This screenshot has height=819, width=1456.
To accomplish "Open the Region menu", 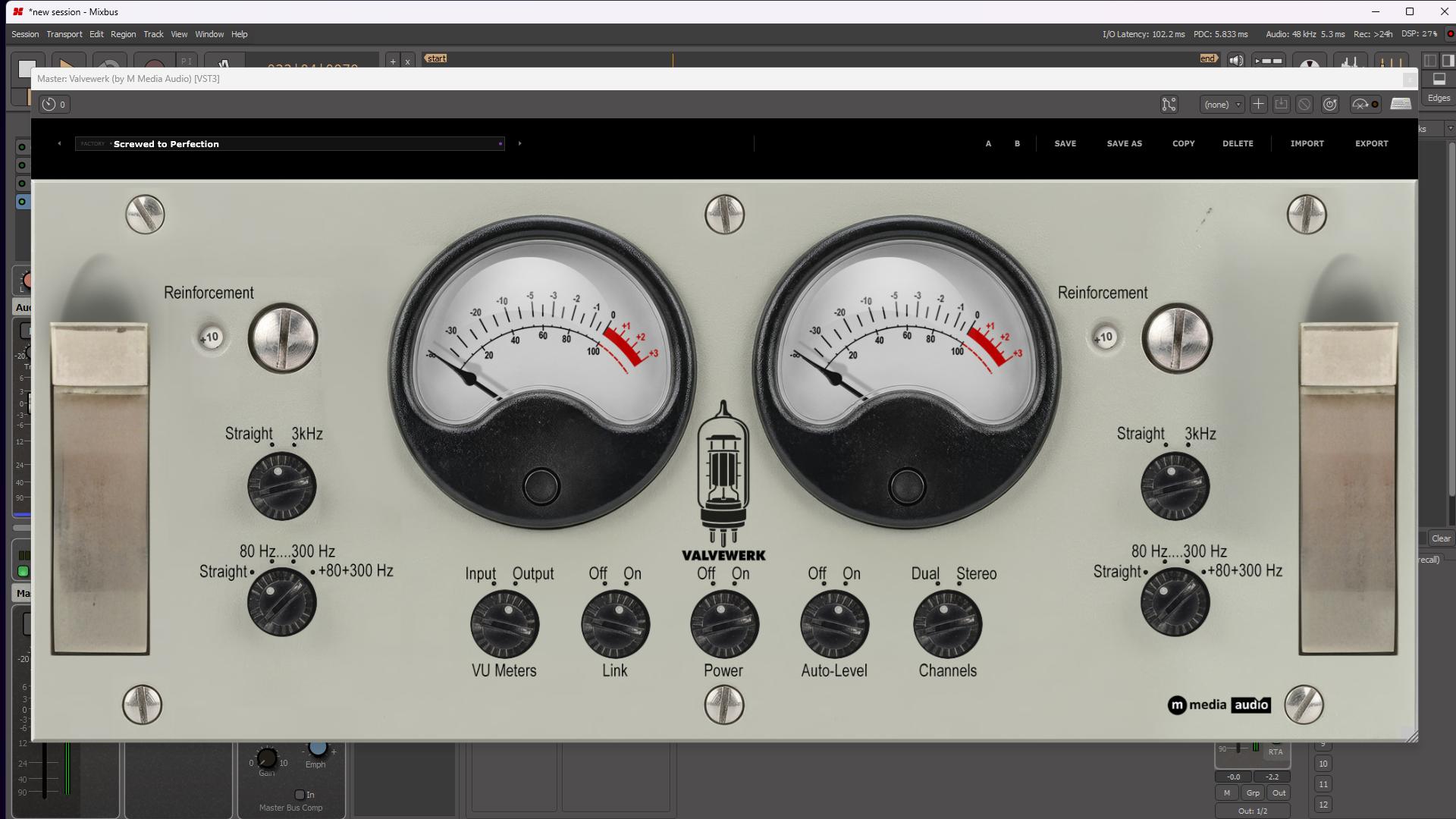I will point(123,34).
